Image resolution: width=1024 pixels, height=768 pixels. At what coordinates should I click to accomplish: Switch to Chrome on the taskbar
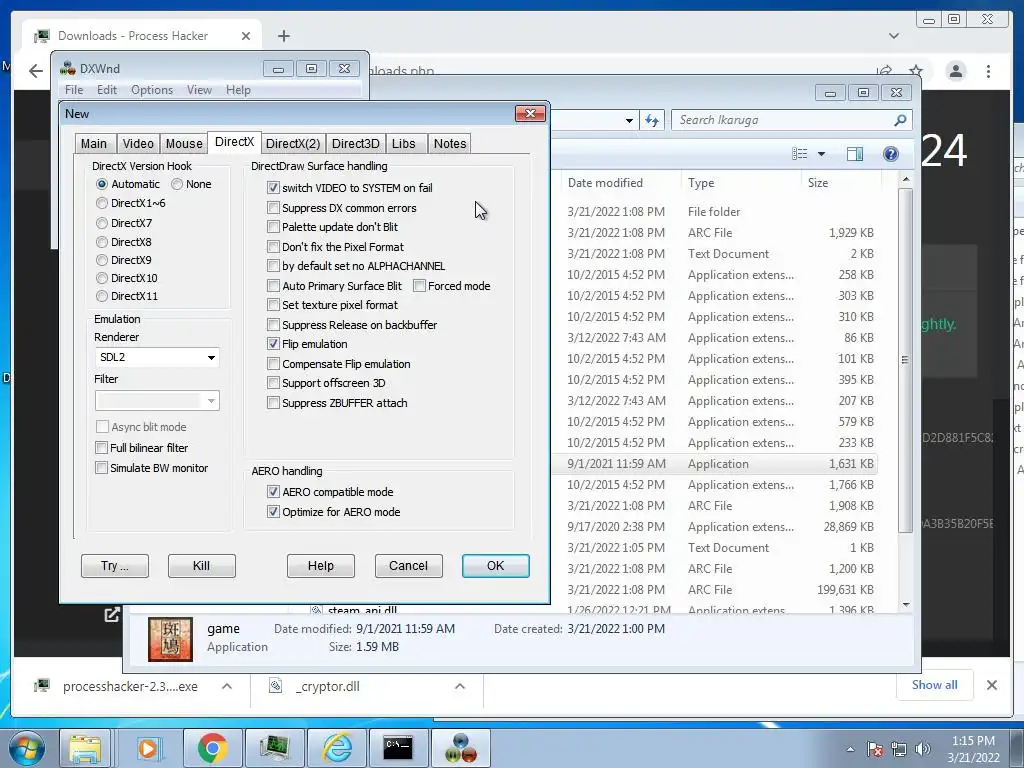click(x=212, y=748)
